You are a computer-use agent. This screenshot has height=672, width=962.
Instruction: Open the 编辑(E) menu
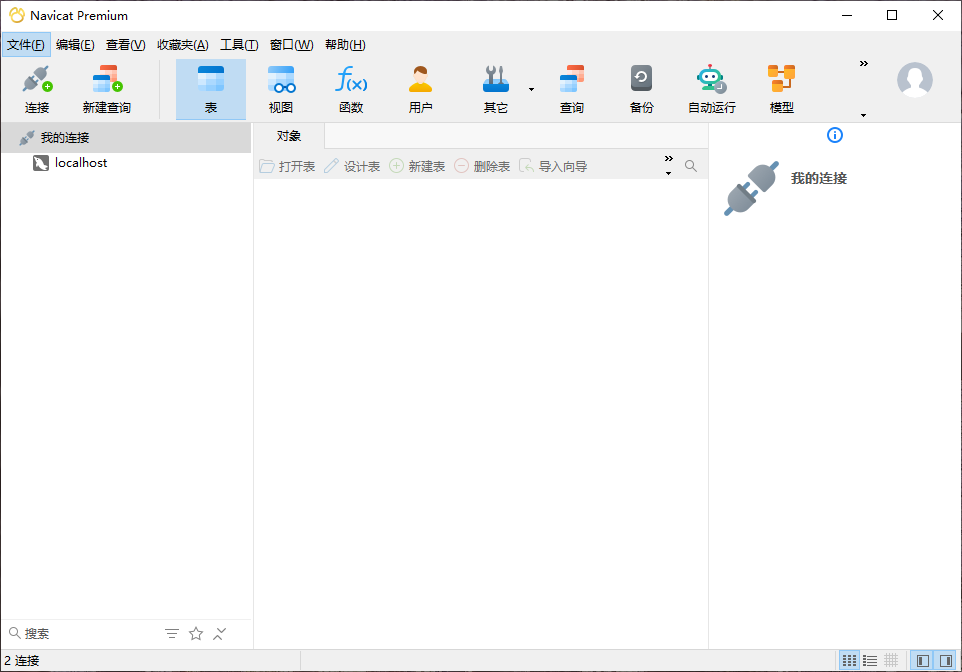(75, 45)
